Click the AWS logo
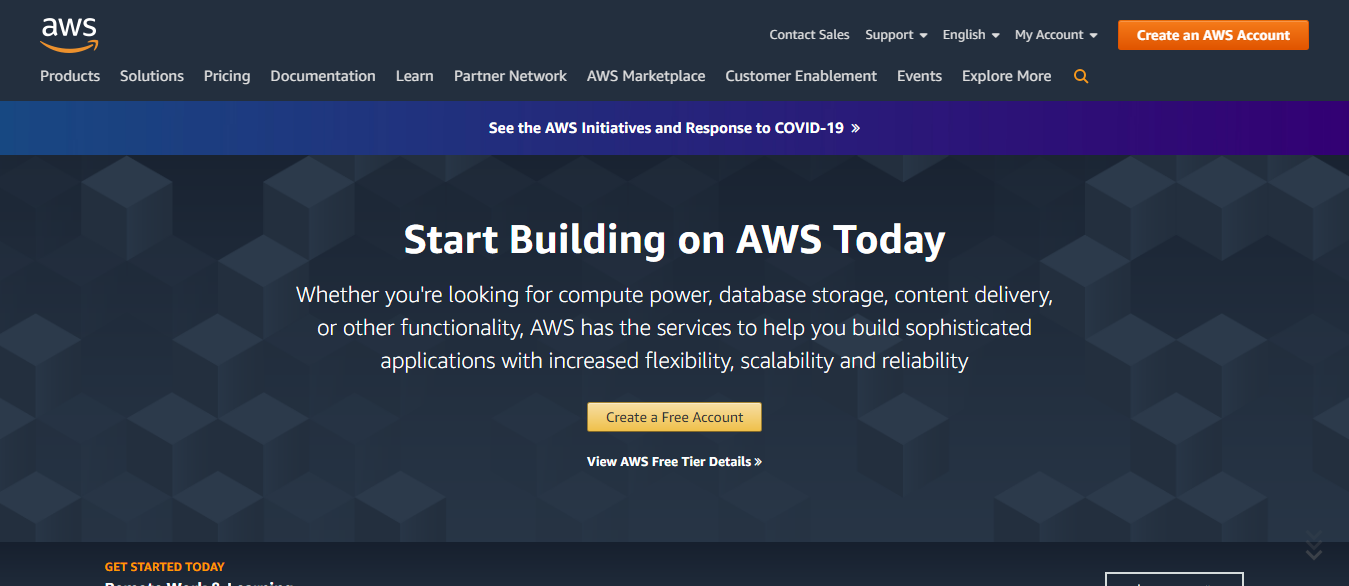The image size is (1349, 586). tap(69, 34)
